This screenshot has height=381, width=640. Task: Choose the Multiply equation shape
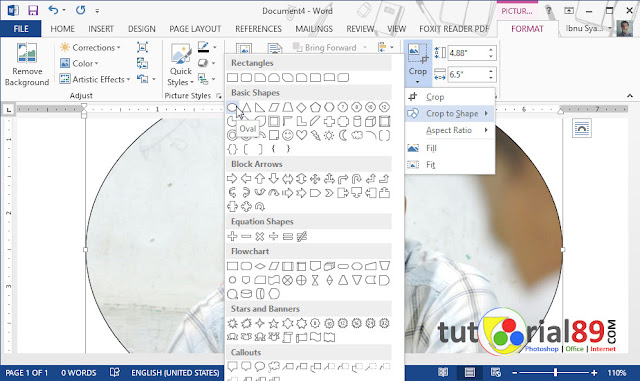click(260, 236)
